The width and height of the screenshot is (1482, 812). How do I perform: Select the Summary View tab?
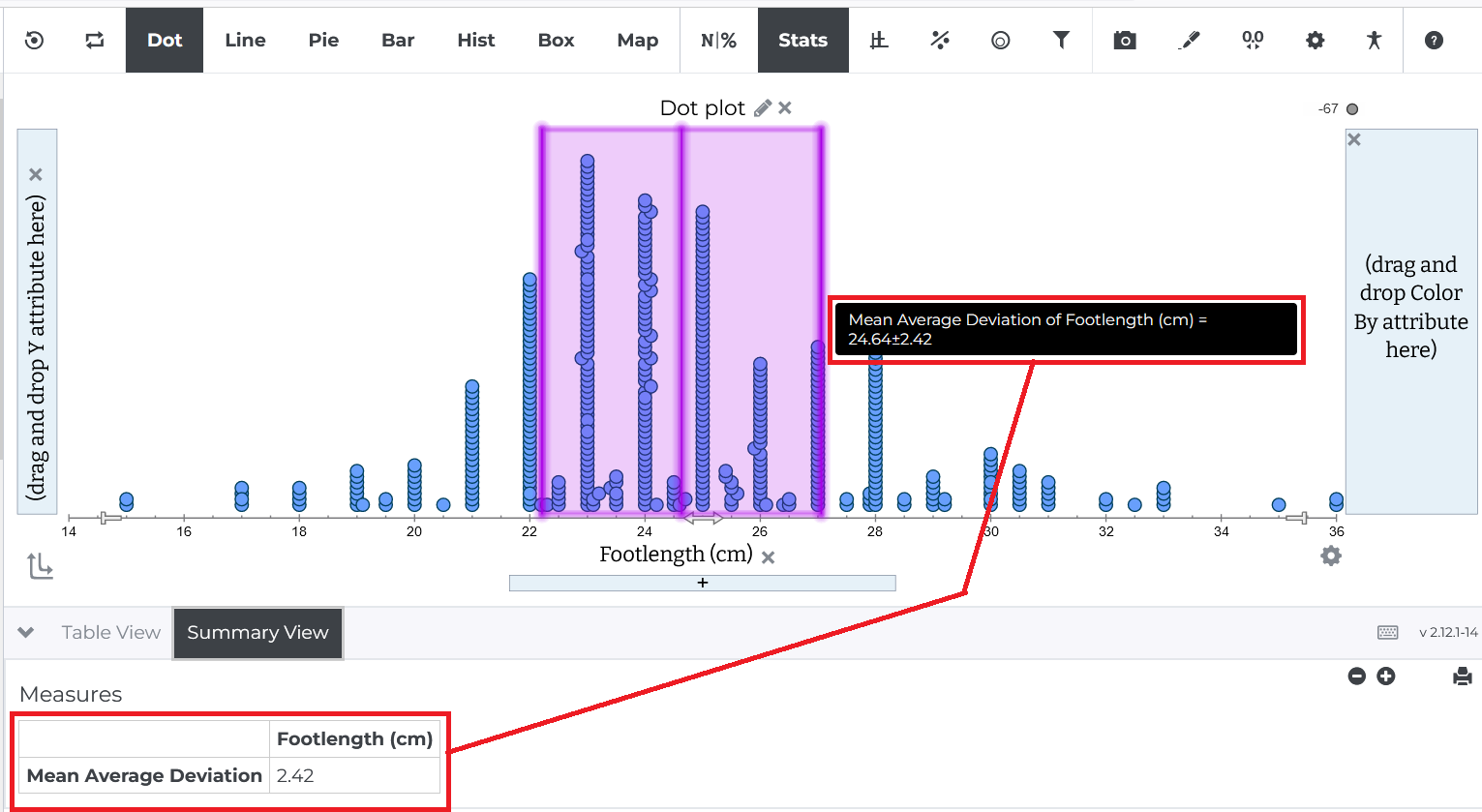click(257, 633)
